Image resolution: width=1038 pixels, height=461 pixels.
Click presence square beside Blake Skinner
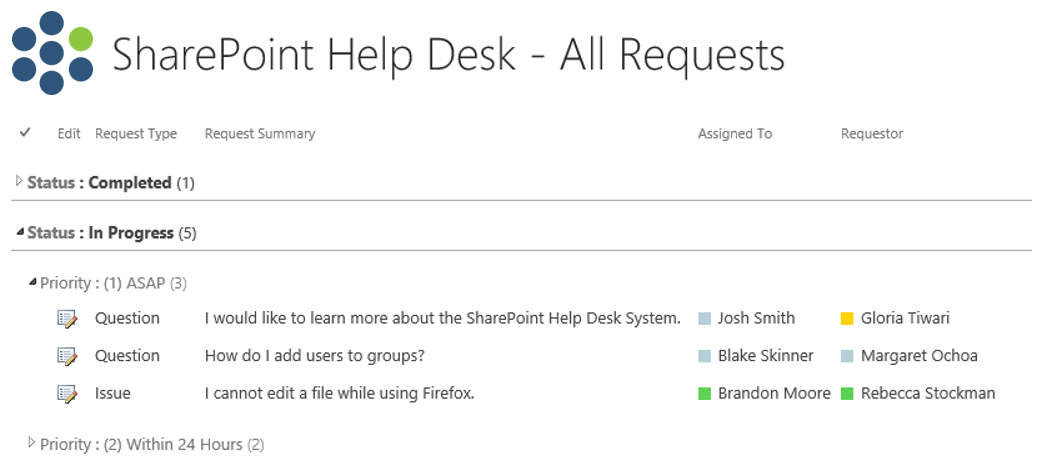(x=704, y=356)
